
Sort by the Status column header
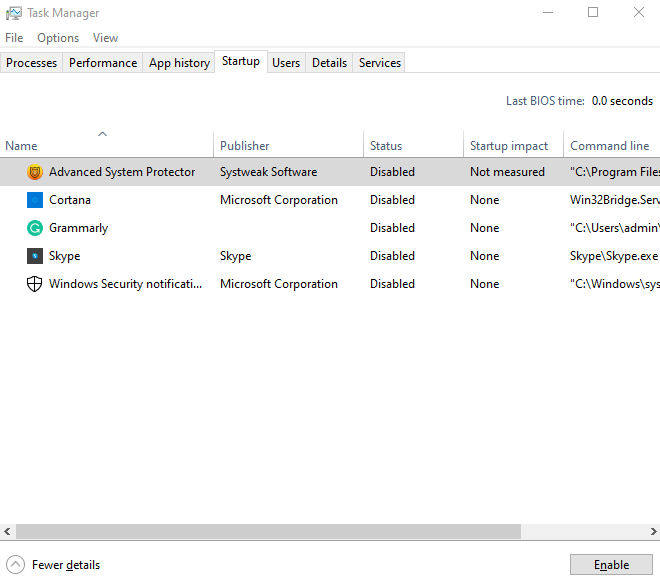pyautogui.click(x=413, y=144)
